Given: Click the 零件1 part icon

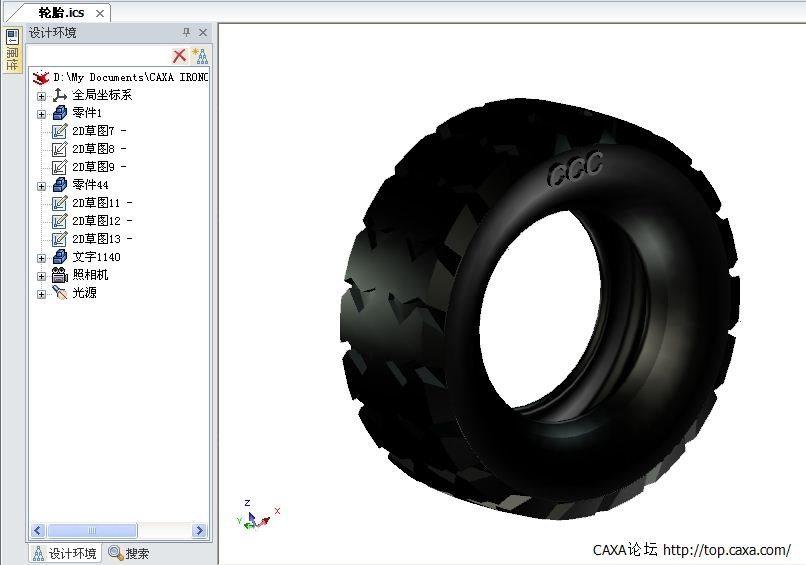Looking at the screenshot, I should pos(60,113).
